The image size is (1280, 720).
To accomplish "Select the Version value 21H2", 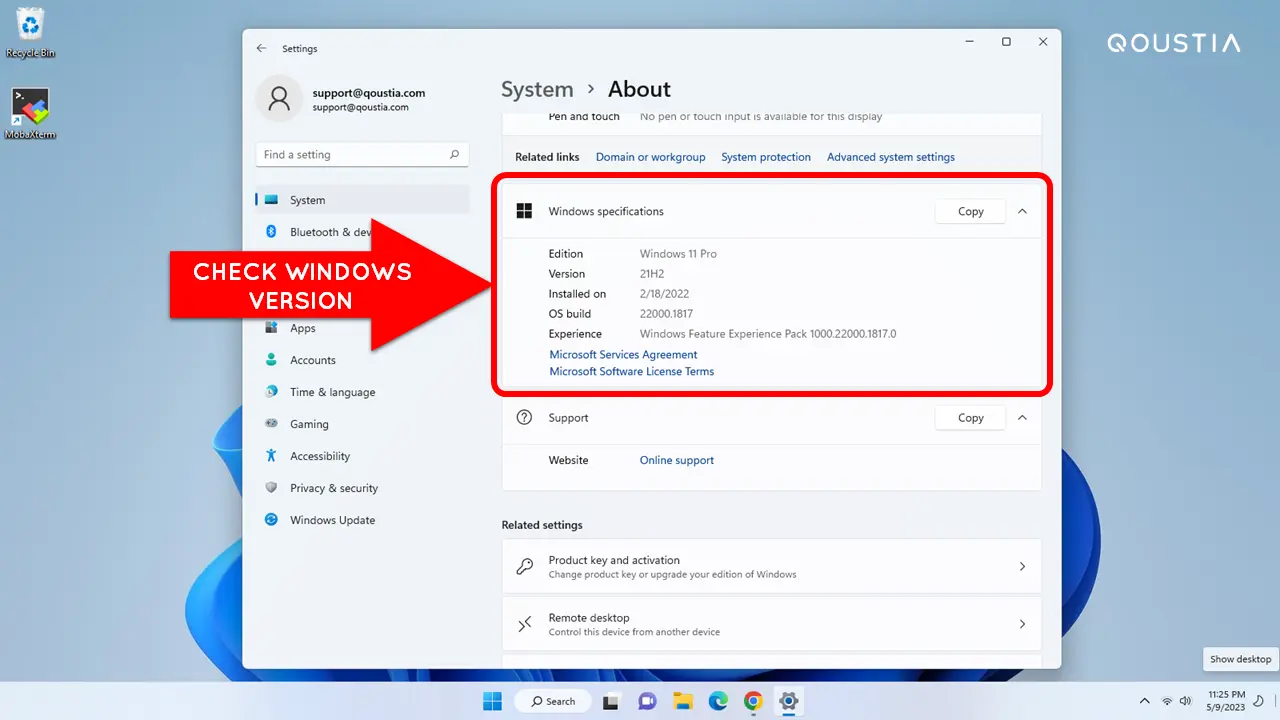I will pos(654,274).
